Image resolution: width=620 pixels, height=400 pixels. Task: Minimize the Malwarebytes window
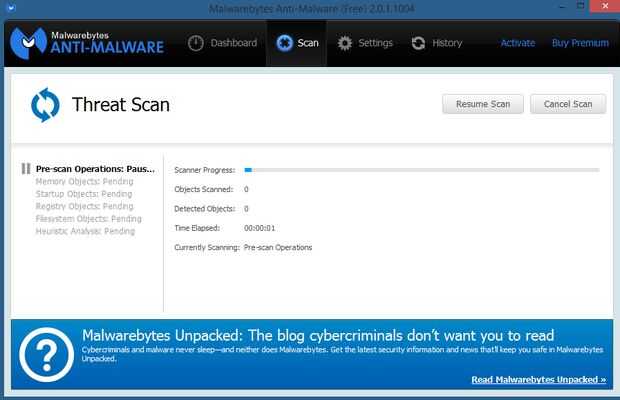[x=562, y=6]
